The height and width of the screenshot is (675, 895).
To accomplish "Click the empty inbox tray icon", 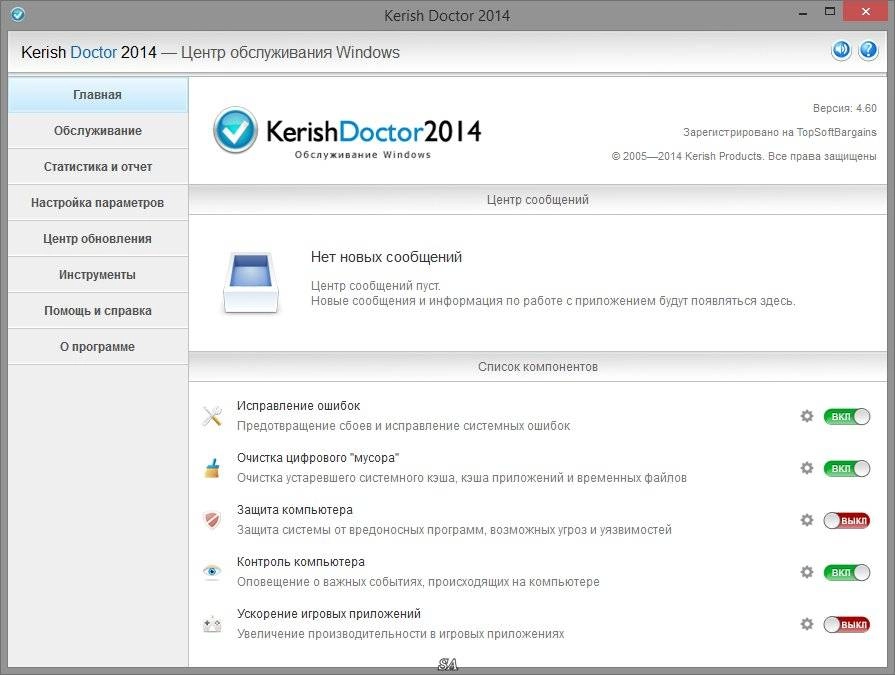I will pos(251,282).
